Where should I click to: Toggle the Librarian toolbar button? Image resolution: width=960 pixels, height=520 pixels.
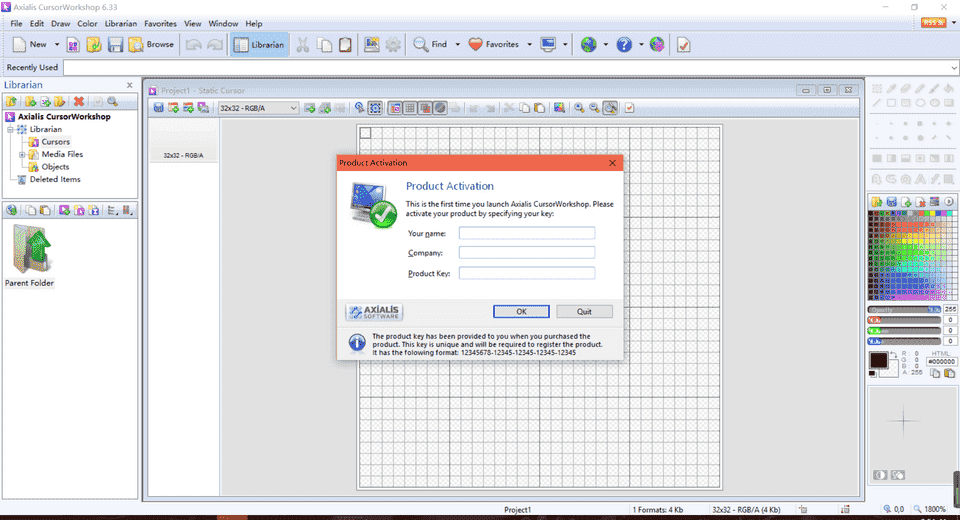(260, 45)
